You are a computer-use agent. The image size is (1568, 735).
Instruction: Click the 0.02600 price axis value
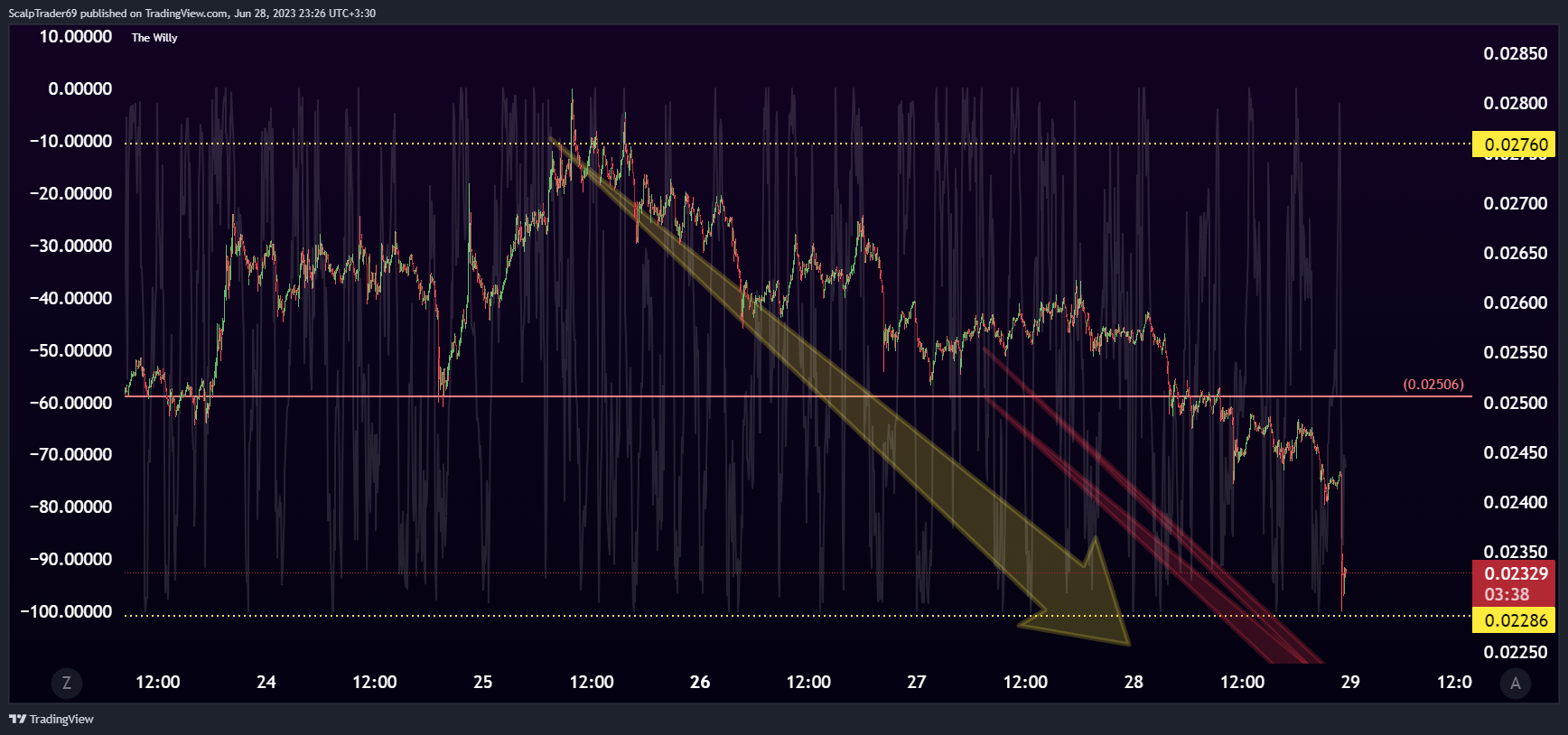1515,302
